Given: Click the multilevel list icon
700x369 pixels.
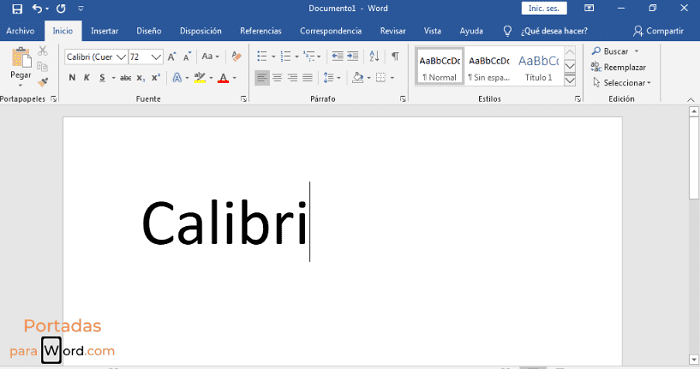Looking at the screenshot, I should click(x=308, y=56).
